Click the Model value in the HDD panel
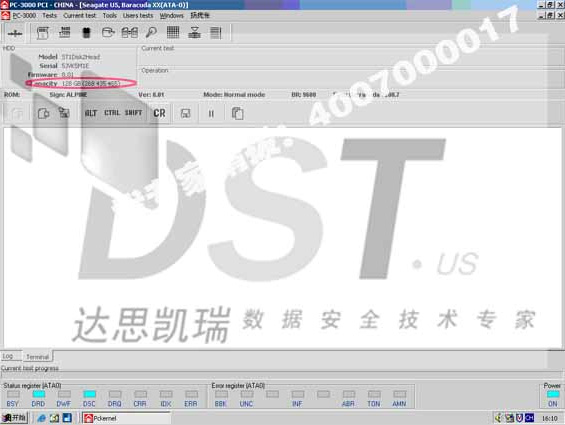Image resolution: width=565 pixels, height=425 pixels. pos(81,57)
